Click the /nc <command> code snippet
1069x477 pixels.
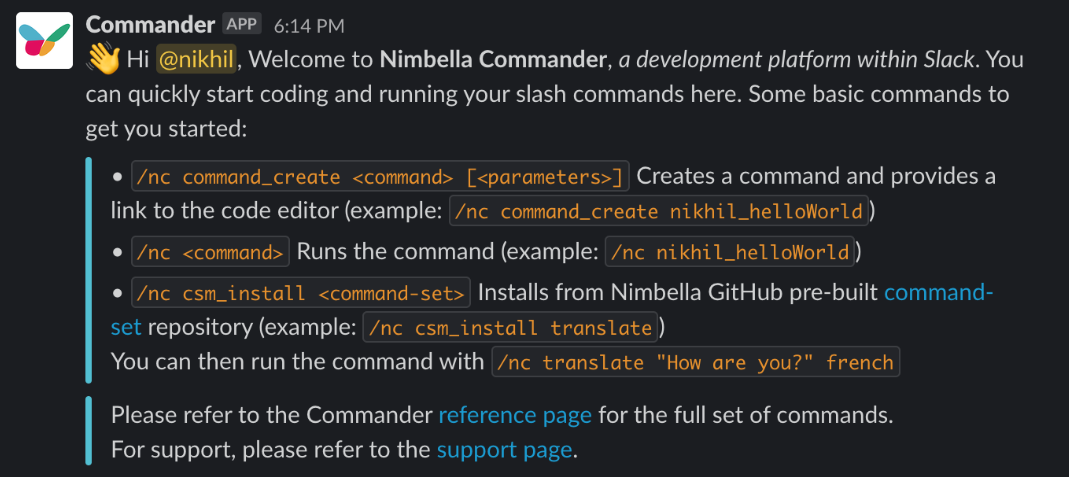pyautogui.click(x=210, y=252)
